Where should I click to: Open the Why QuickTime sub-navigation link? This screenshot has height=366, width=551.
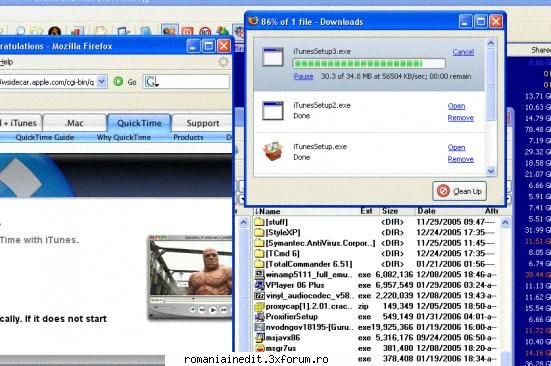click(124, 137)
